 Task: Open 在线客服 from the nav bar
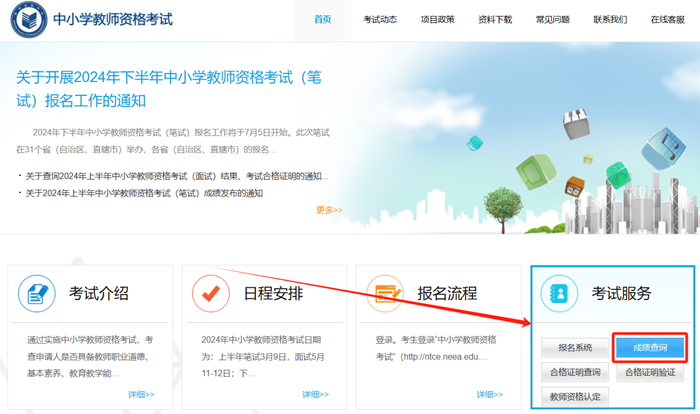coord(667,20)
